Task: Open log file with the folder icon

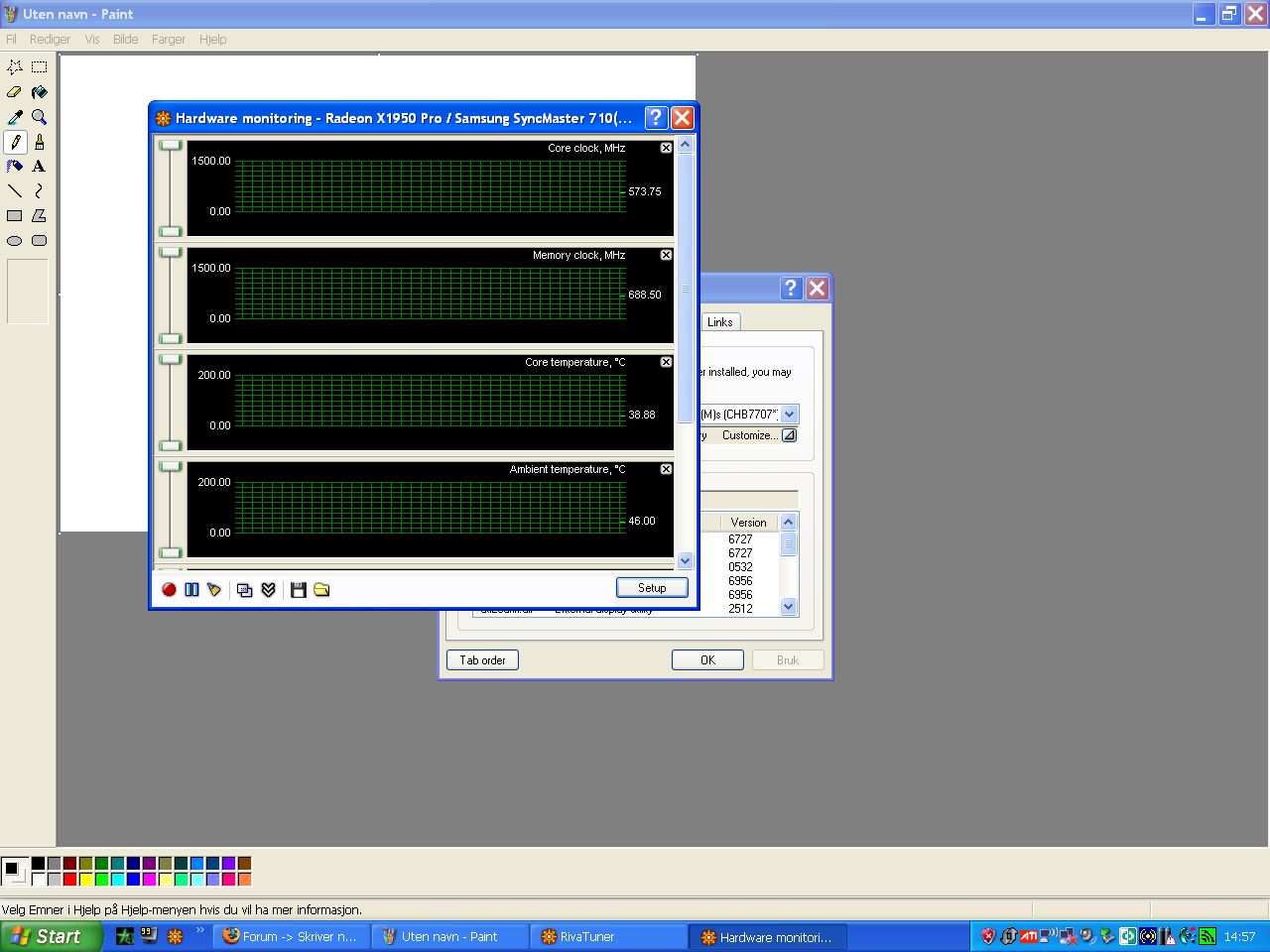Action: (321, 590)
